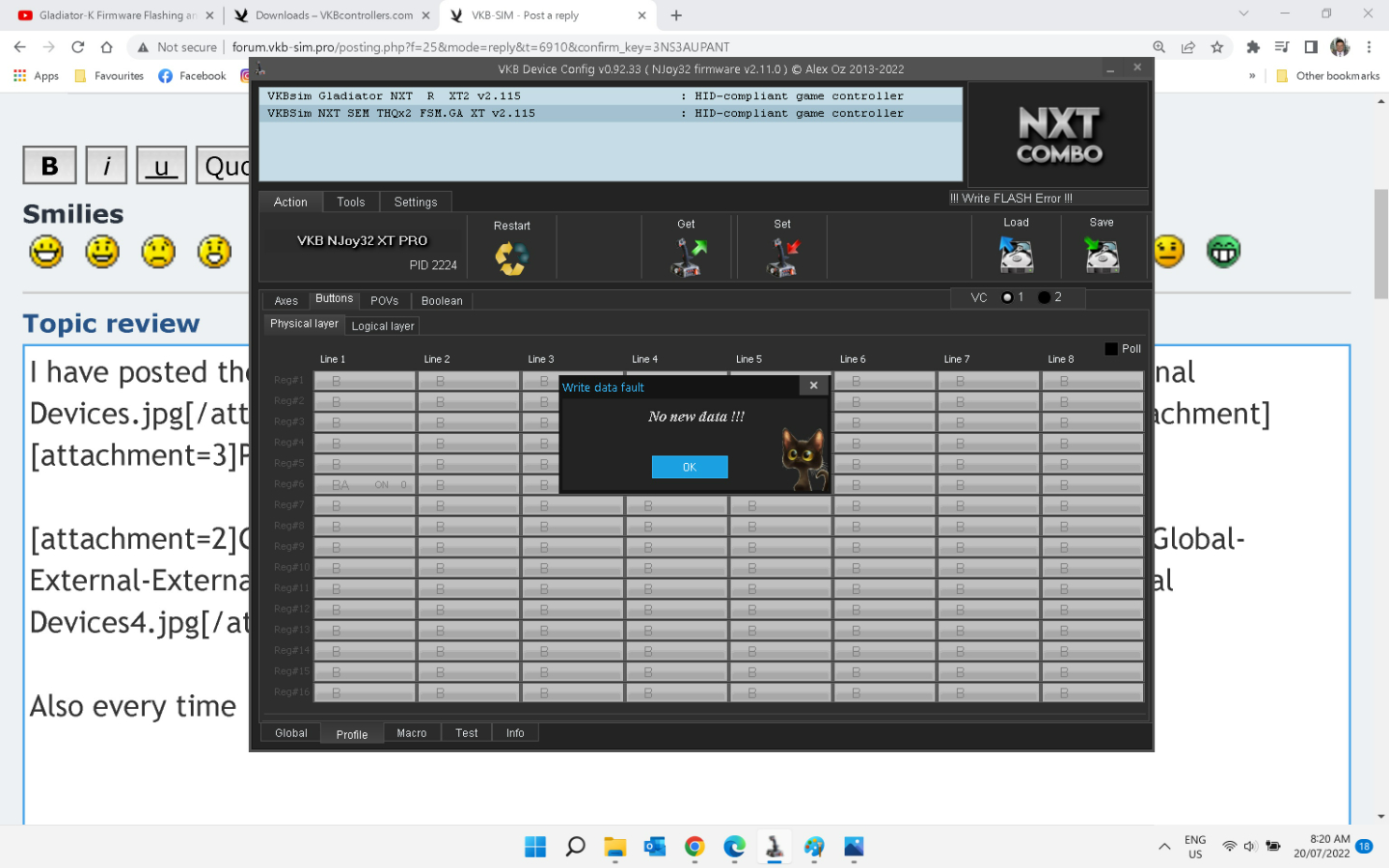Click Reg#1 Line 8 button cell

tap(1093, 381)
